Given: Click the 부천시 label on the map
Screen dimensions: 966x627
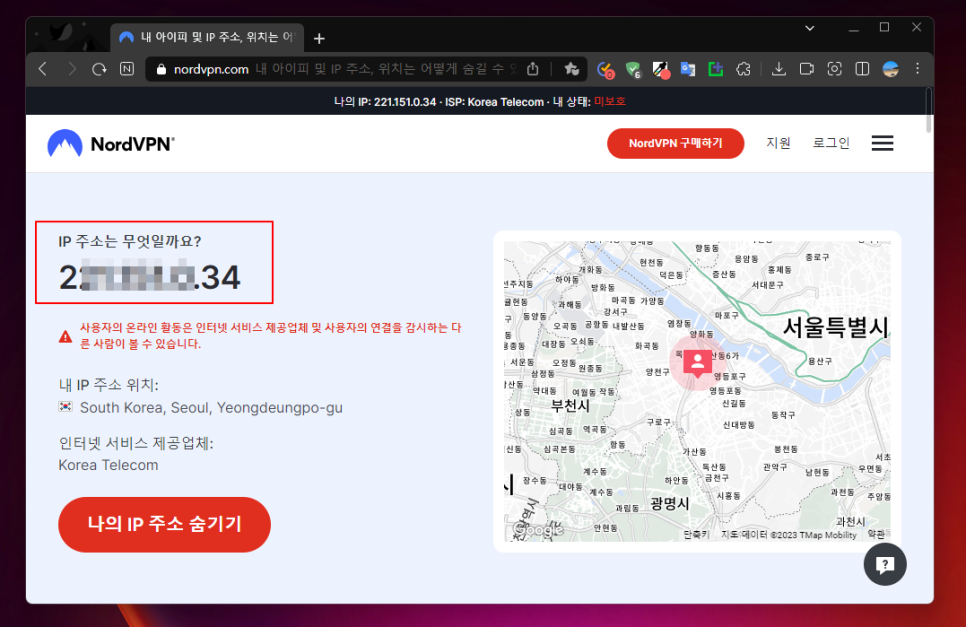Looking at the screenshot, I should pos(570,406).
